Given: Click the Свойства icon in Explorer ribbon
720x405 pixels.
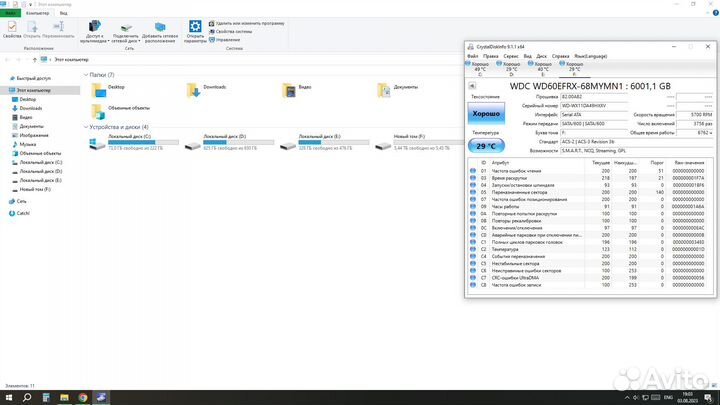Looking at the screenshot, I should [x=12, y=29].
